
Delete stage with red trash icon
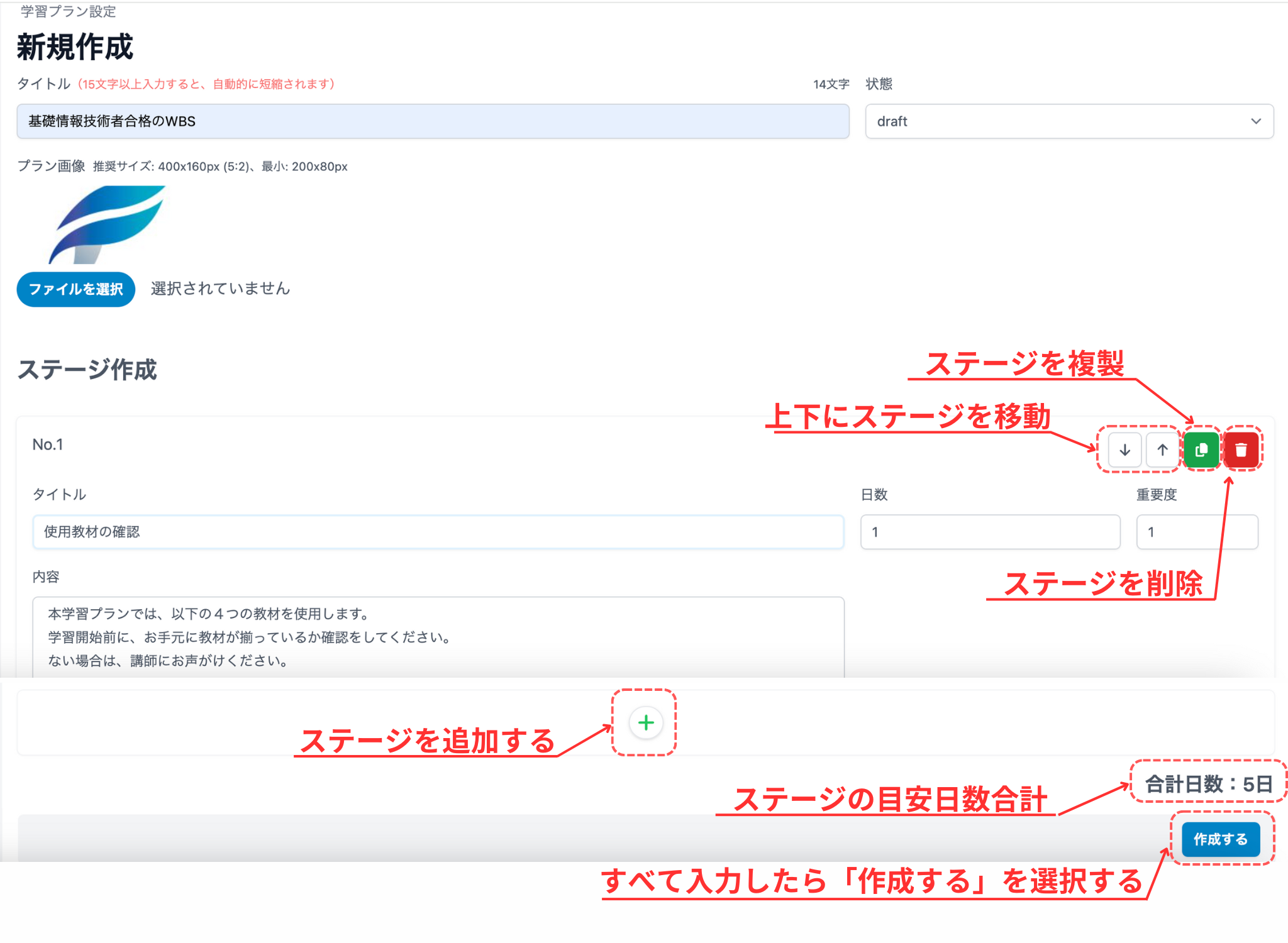(1241, 449)
